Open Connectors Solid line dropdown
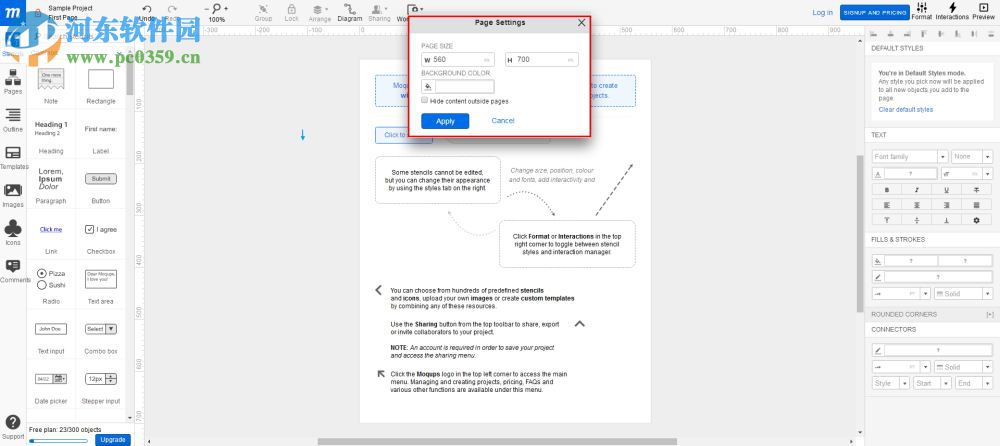 pyautogui.click(x=963, y=367)
